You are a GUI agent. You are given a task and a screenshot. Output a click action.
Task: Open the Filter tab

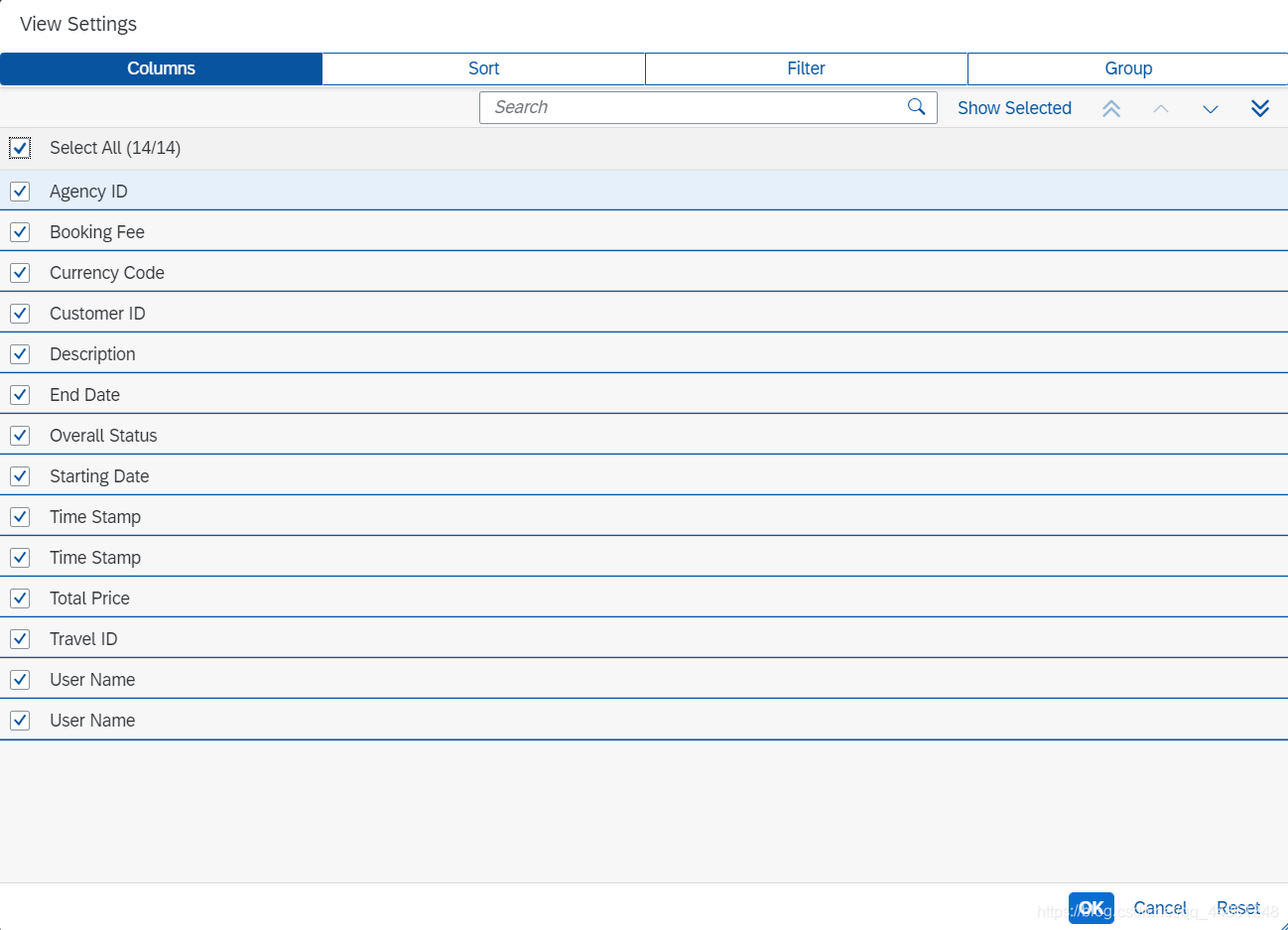point(806,68)
